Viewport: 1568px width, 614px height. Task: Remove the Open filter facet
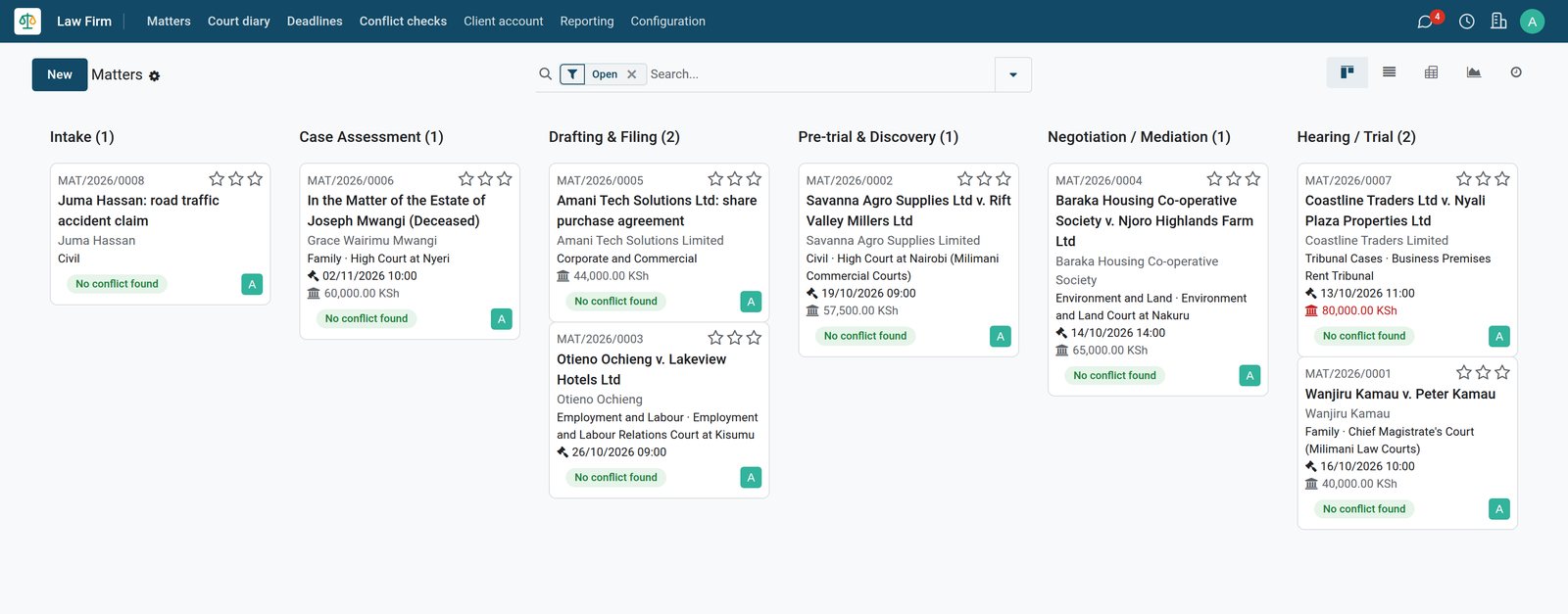(x=631, y=74)
